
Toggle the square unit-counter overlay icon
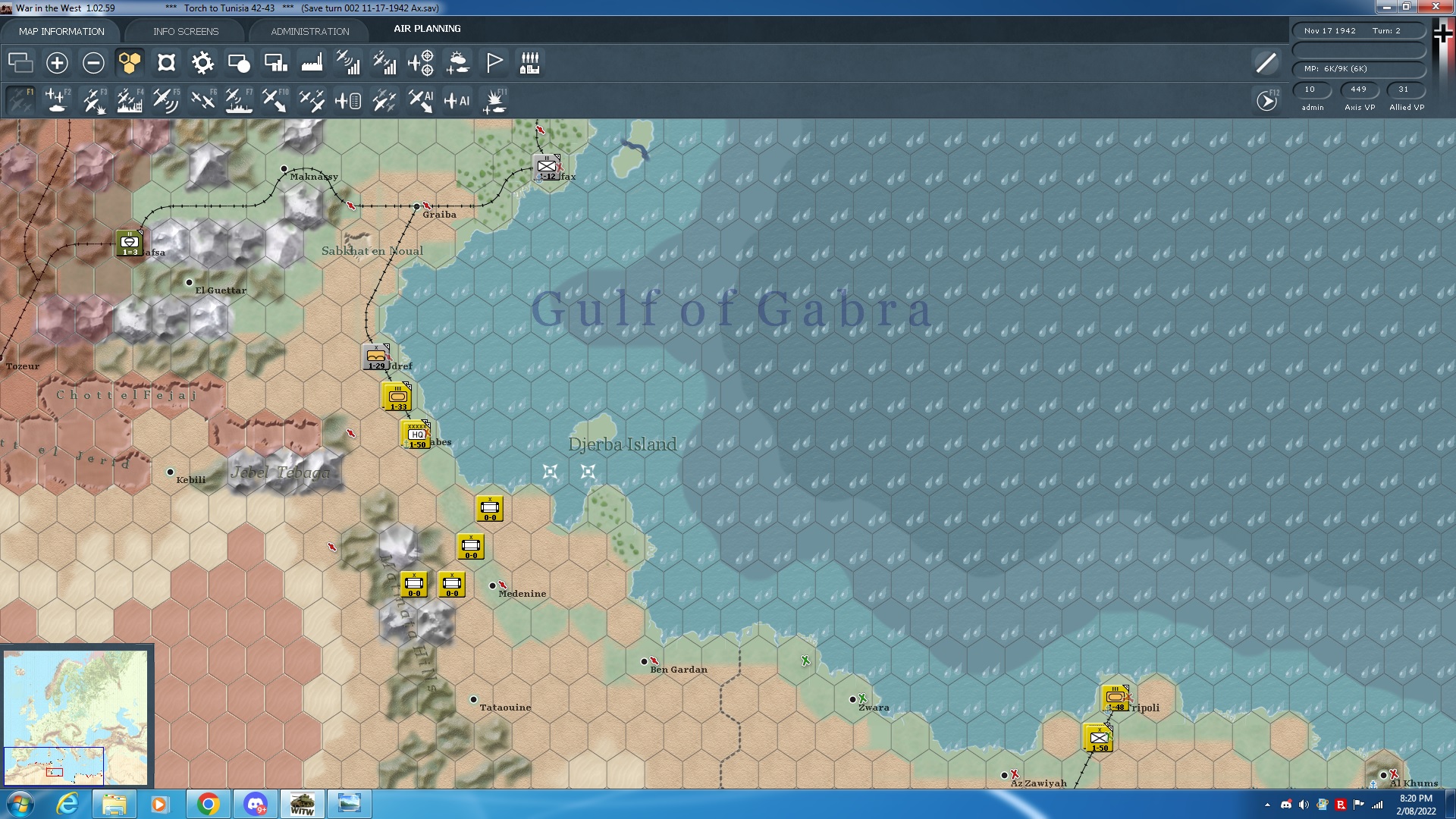pyautogui.click(x=166, y=63)
